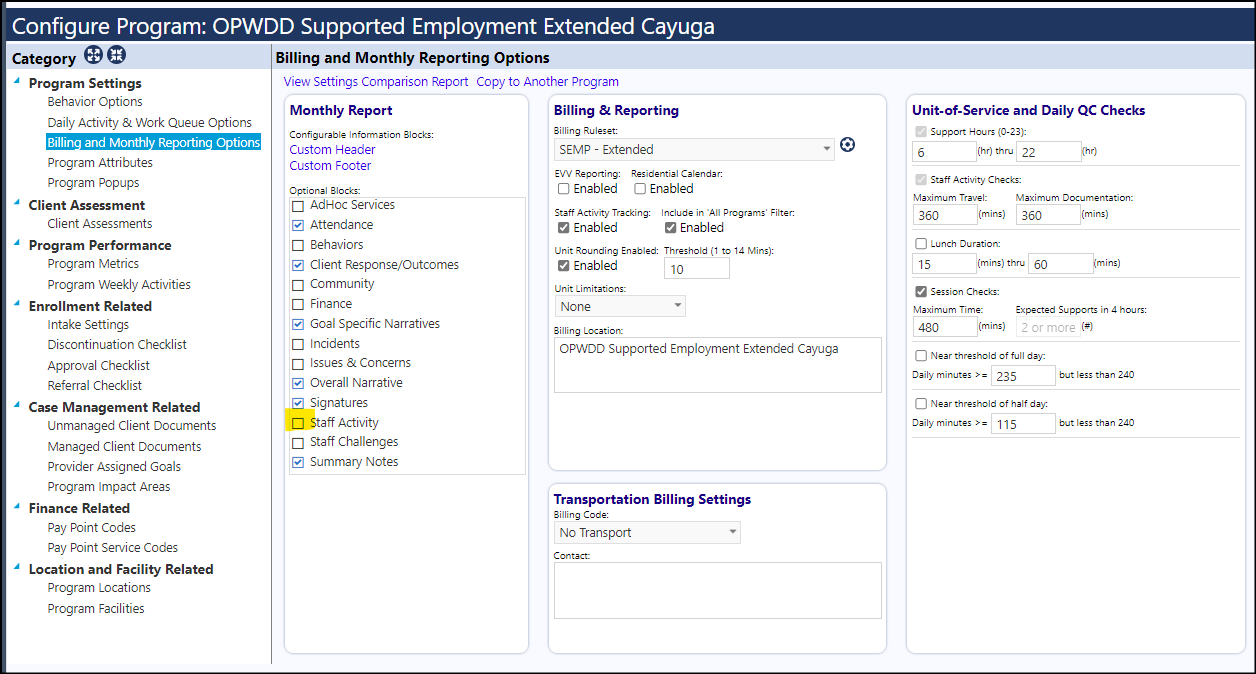Open Intake Settings
1256x674 pixels.
(x=88, y=325)
